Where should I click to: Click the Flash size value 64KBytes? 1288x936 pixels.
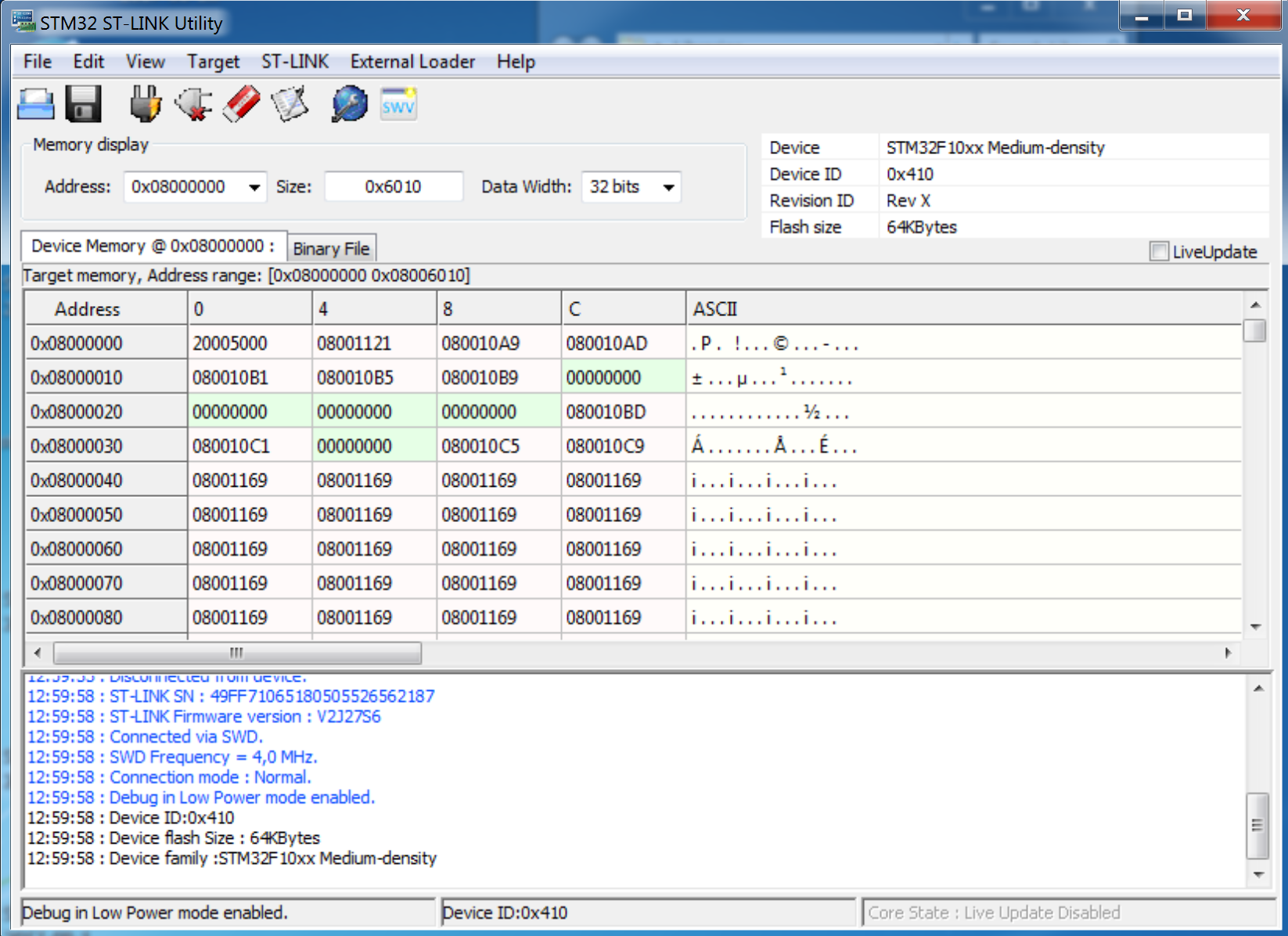pyautogui.click(x=922, y=228)
